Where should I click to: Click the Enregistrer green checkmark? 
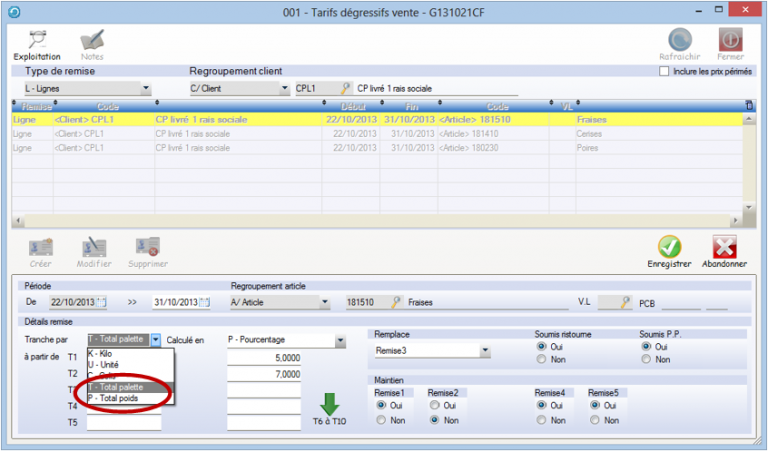[x=669, y=247]
